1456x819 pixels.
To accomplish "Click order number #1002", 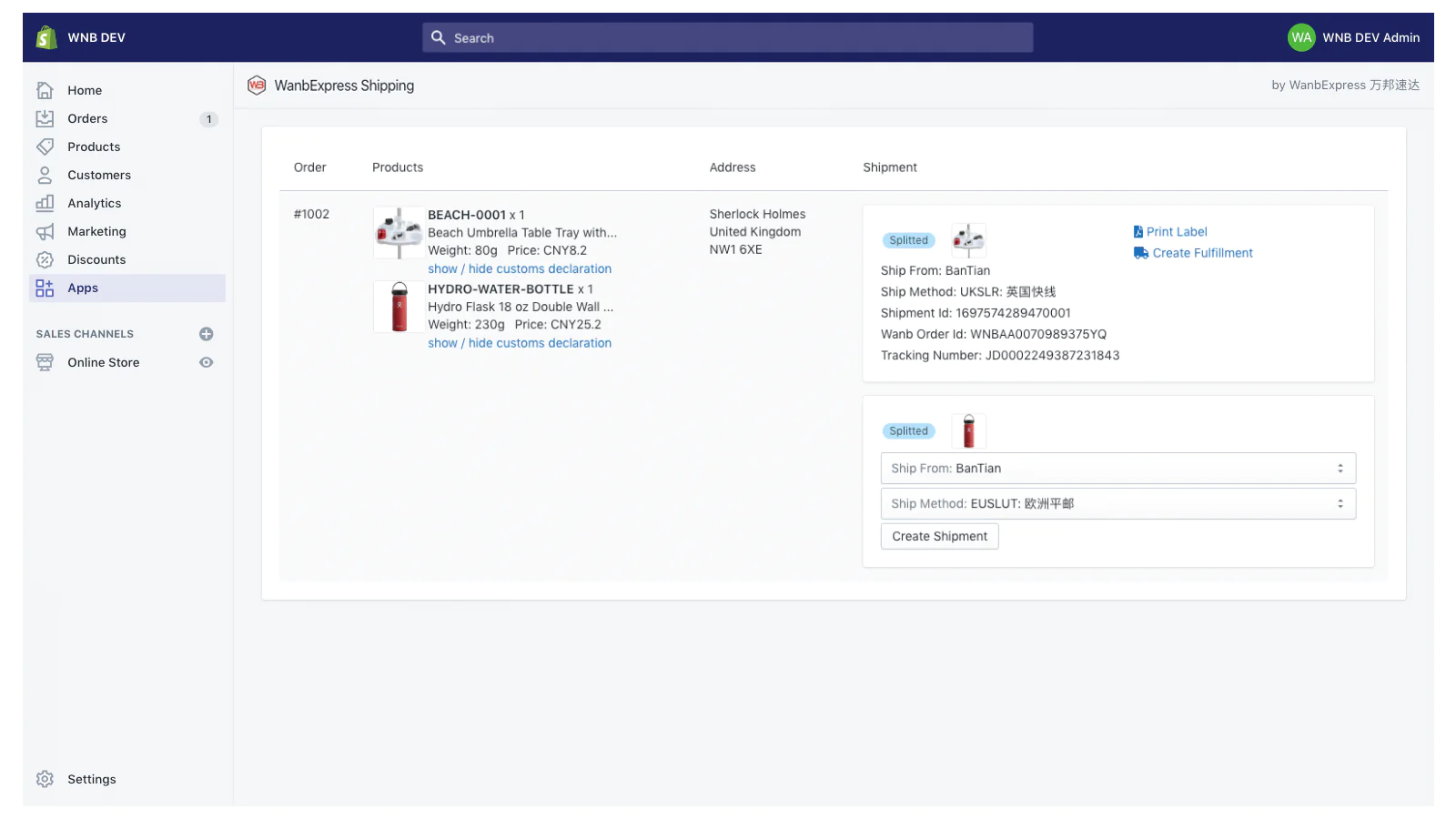I will (x=311, y=214).
